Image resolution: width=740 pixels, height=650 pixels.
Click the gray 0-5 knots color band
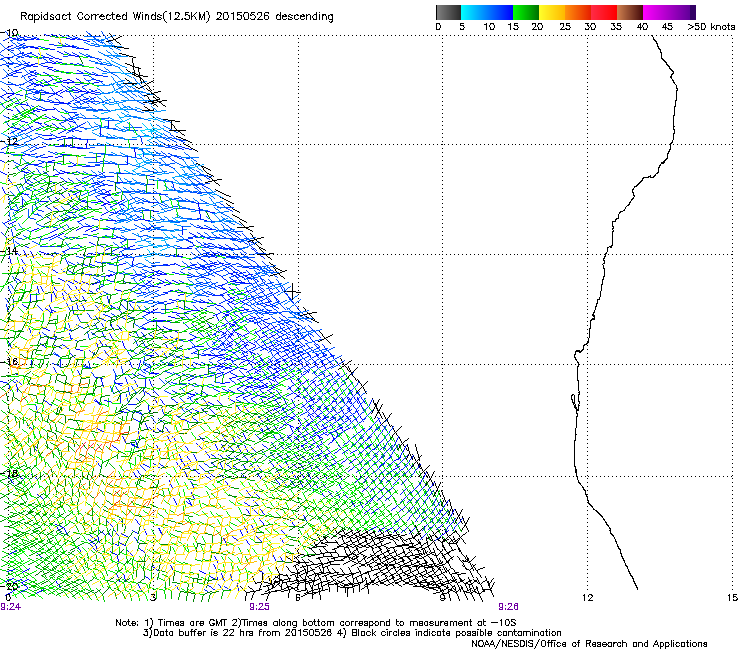point(448,12)
